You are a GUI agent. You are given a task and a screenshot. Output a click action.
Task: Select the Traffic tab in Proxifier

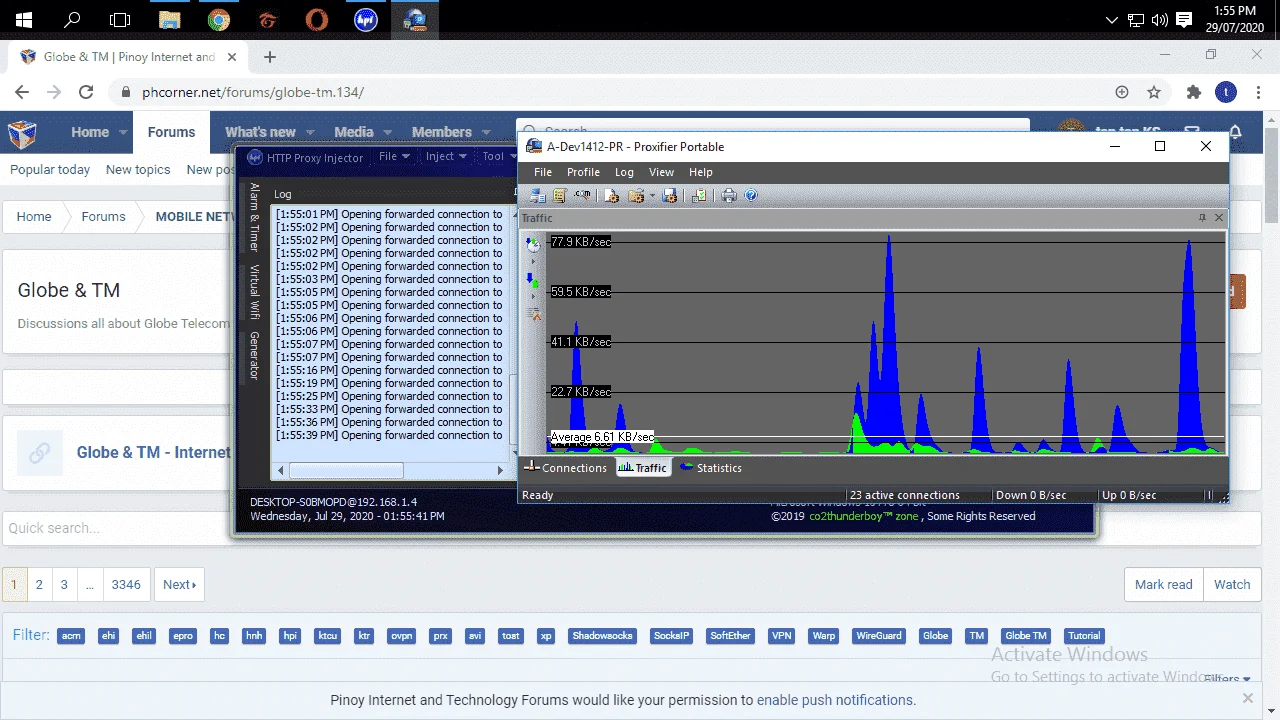[x=642, y=468]
